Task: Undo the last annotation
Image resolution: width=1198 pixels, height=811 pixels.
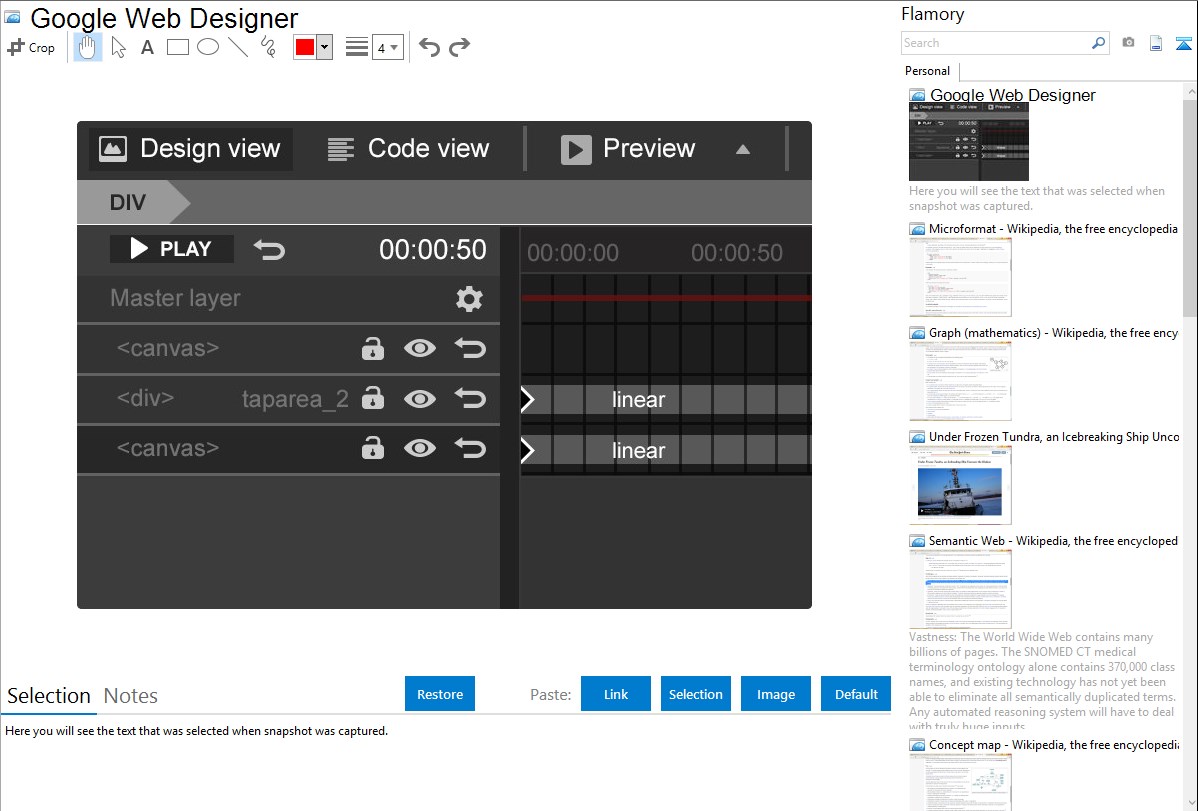Action: pos(429,47)
